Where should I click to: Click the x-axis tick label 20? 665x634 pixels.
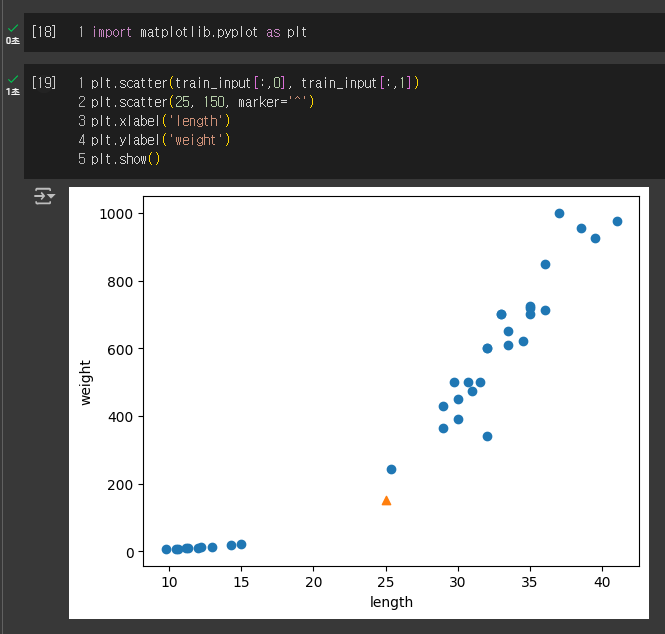coord(313,582)
